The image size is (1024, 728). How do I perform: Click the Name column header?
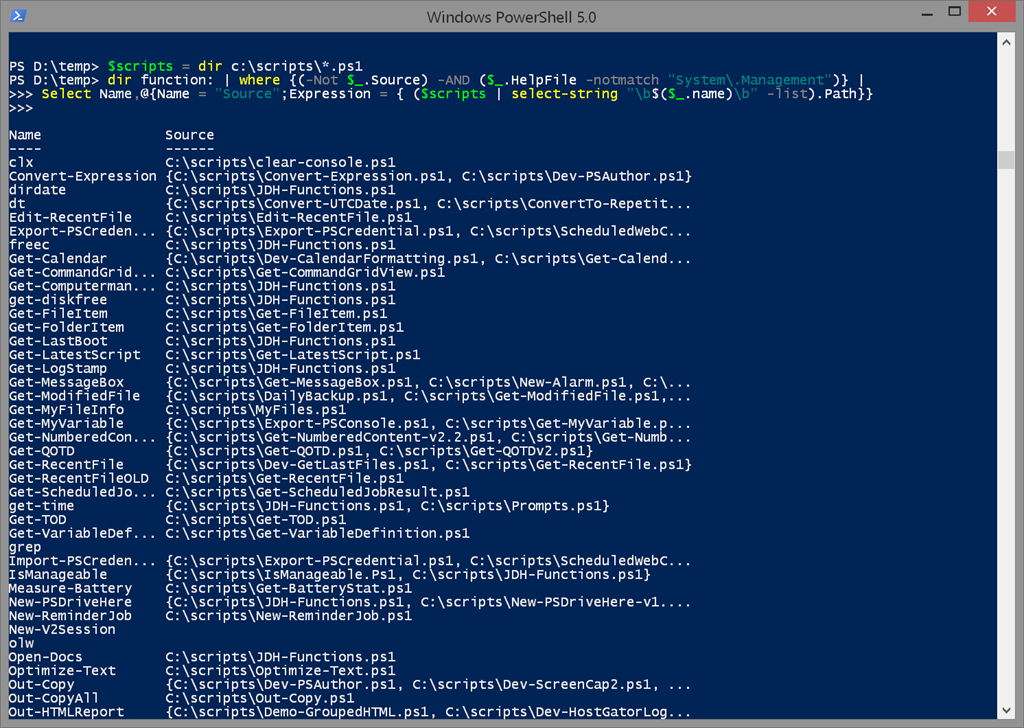[25, 135]
